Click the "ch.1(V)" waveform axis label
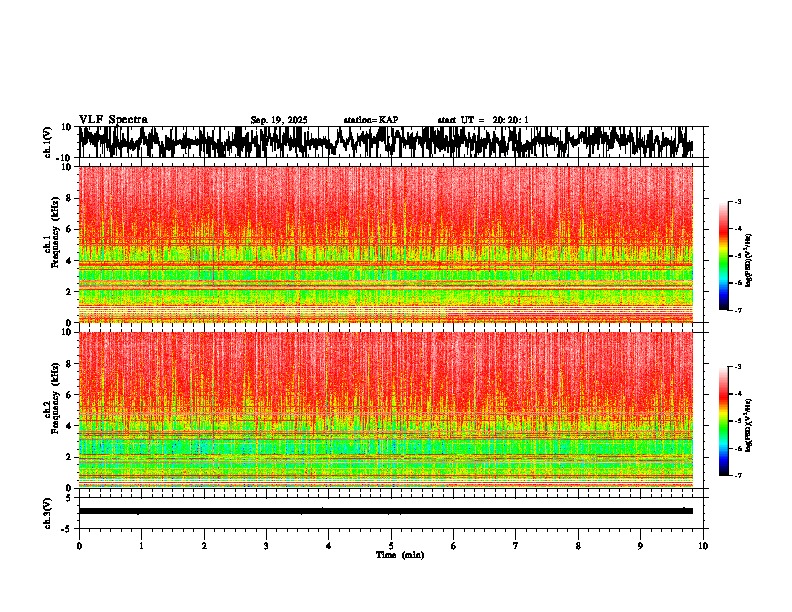Viewport: 792px width, 612px height. 48,142
